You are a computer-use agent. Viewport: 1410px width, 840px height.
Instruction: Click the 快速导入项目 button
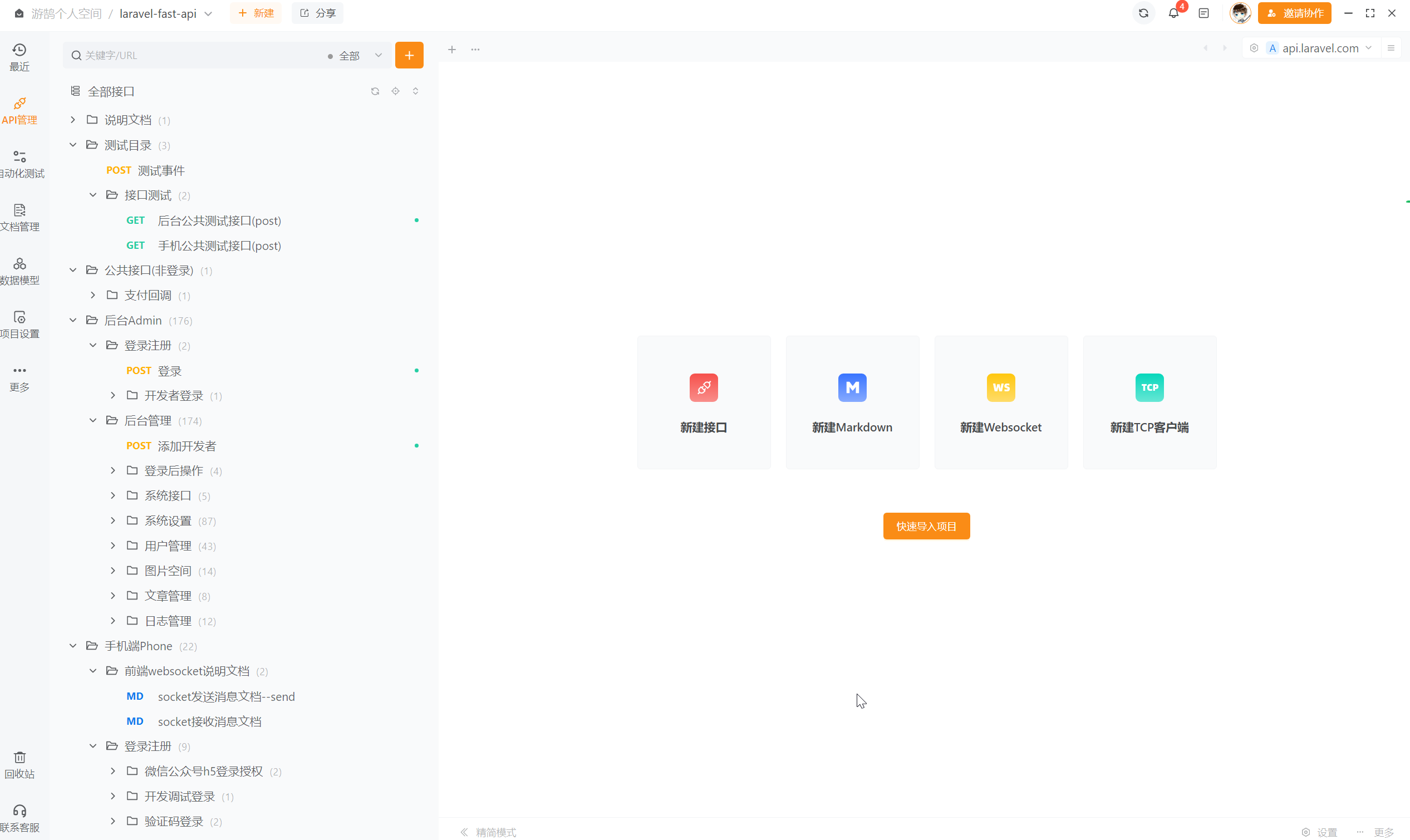point(926,526)
